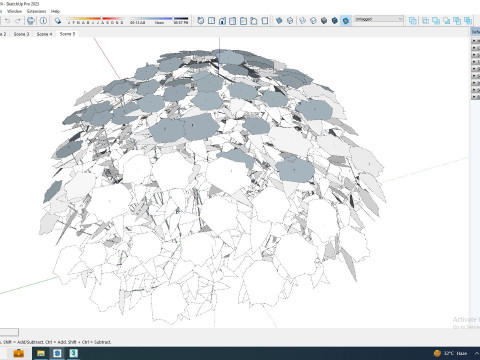The image size is (480, 360).
Task: Select Shaded face style
Action: point(324,21)
